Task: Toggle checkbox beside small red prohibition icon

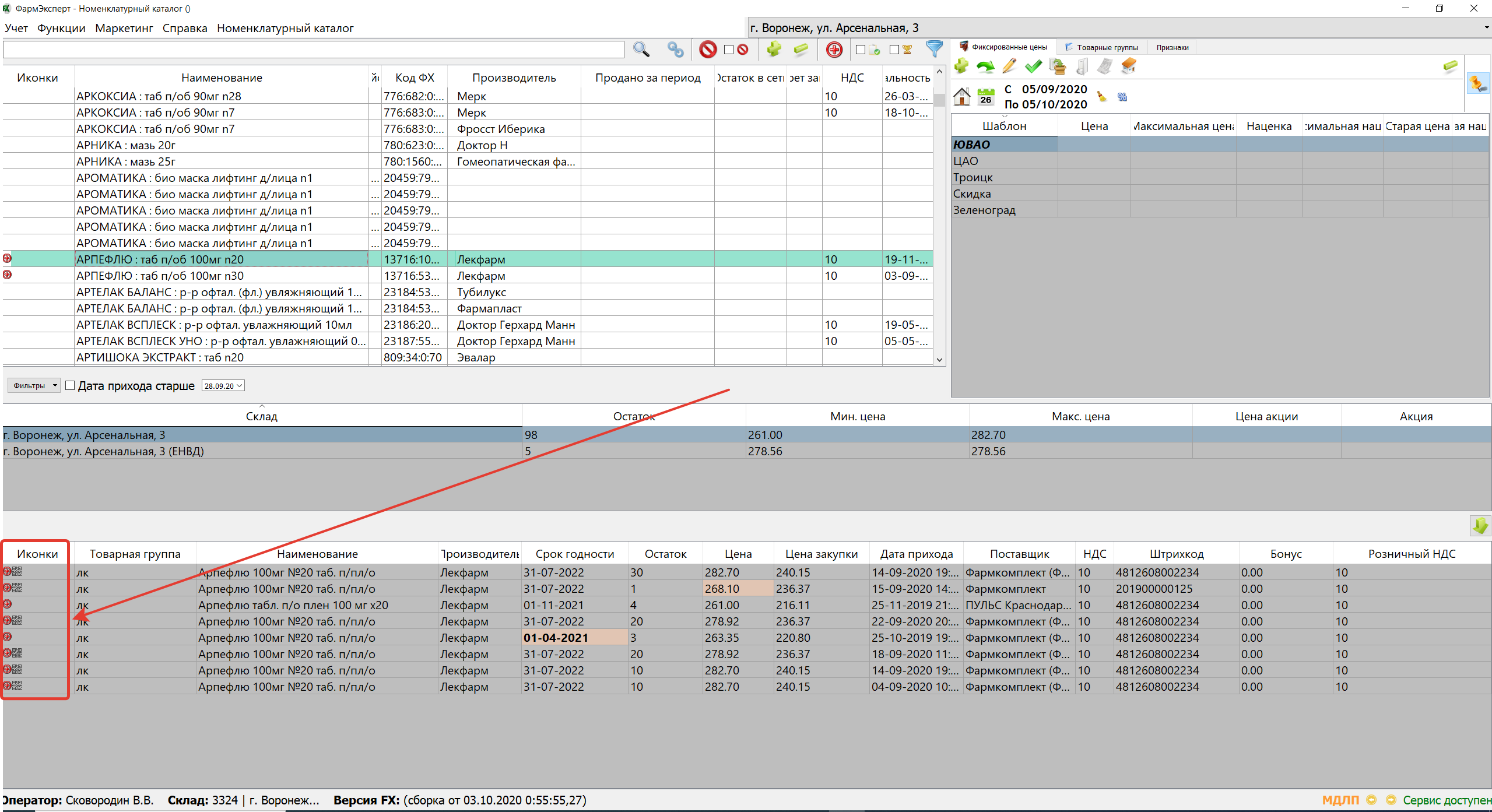Action: (x=728, y=50)
